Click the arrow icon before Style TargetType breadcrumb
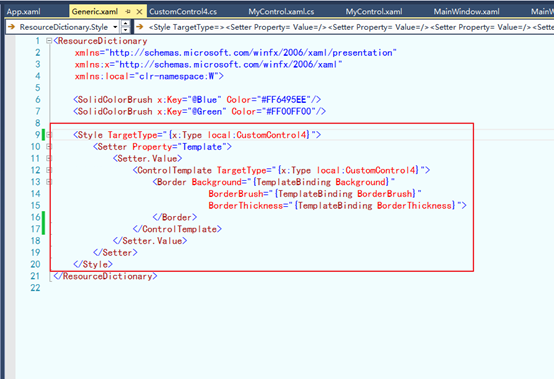The height and width of the screenshot is (379, 554). 140,27
